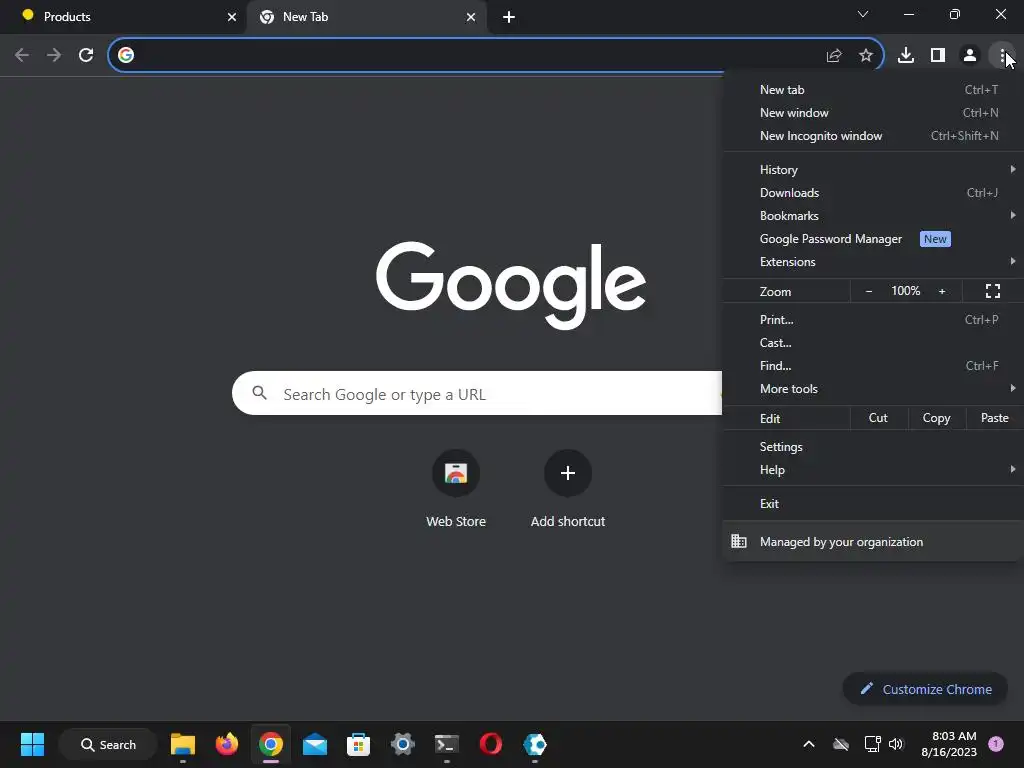Viewport: 1024px width, 768px height.
Task: Open the Web Store shortcut
Action: (456, 488)
